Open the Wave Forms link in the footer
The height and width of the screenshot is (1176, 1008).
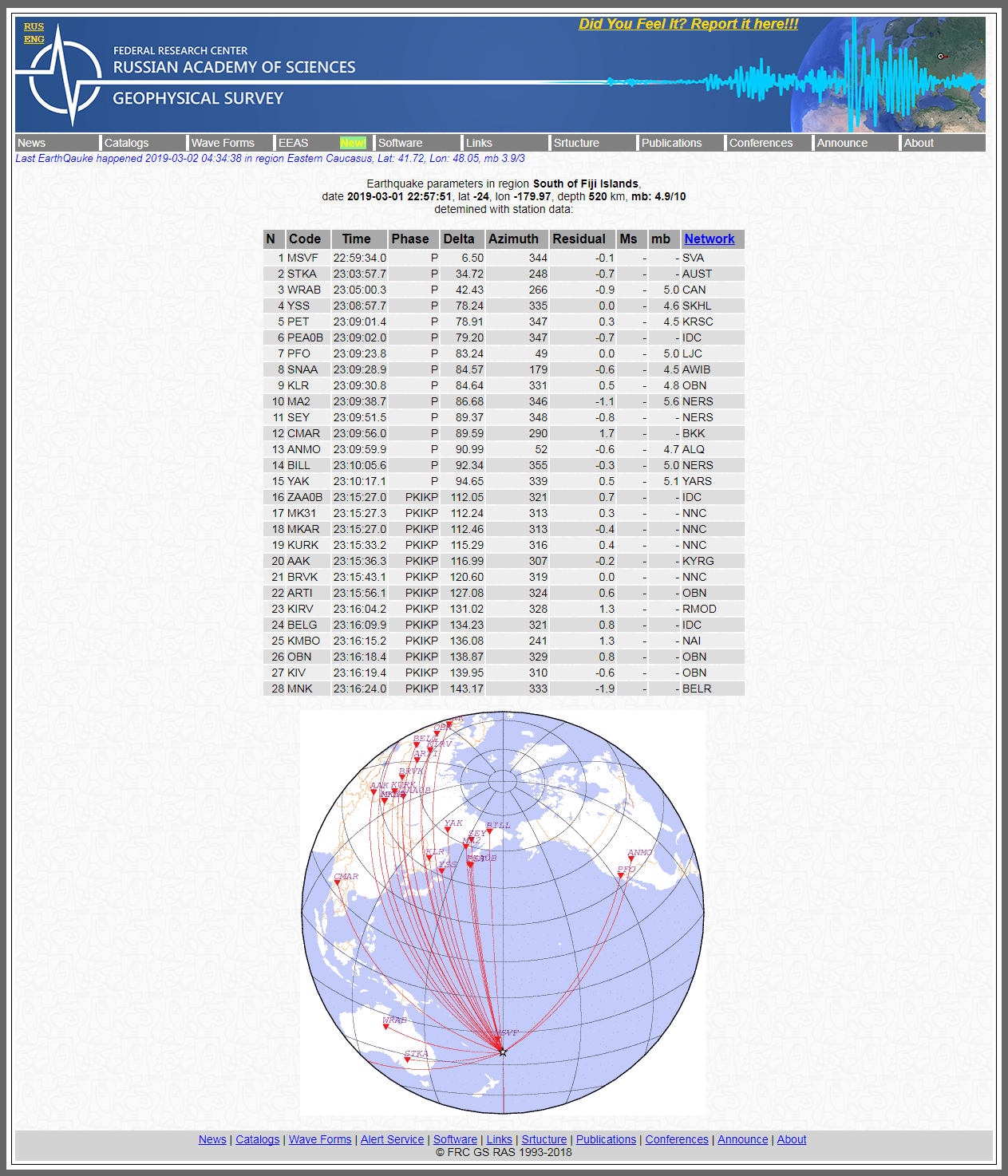(x=320, y=1139)
